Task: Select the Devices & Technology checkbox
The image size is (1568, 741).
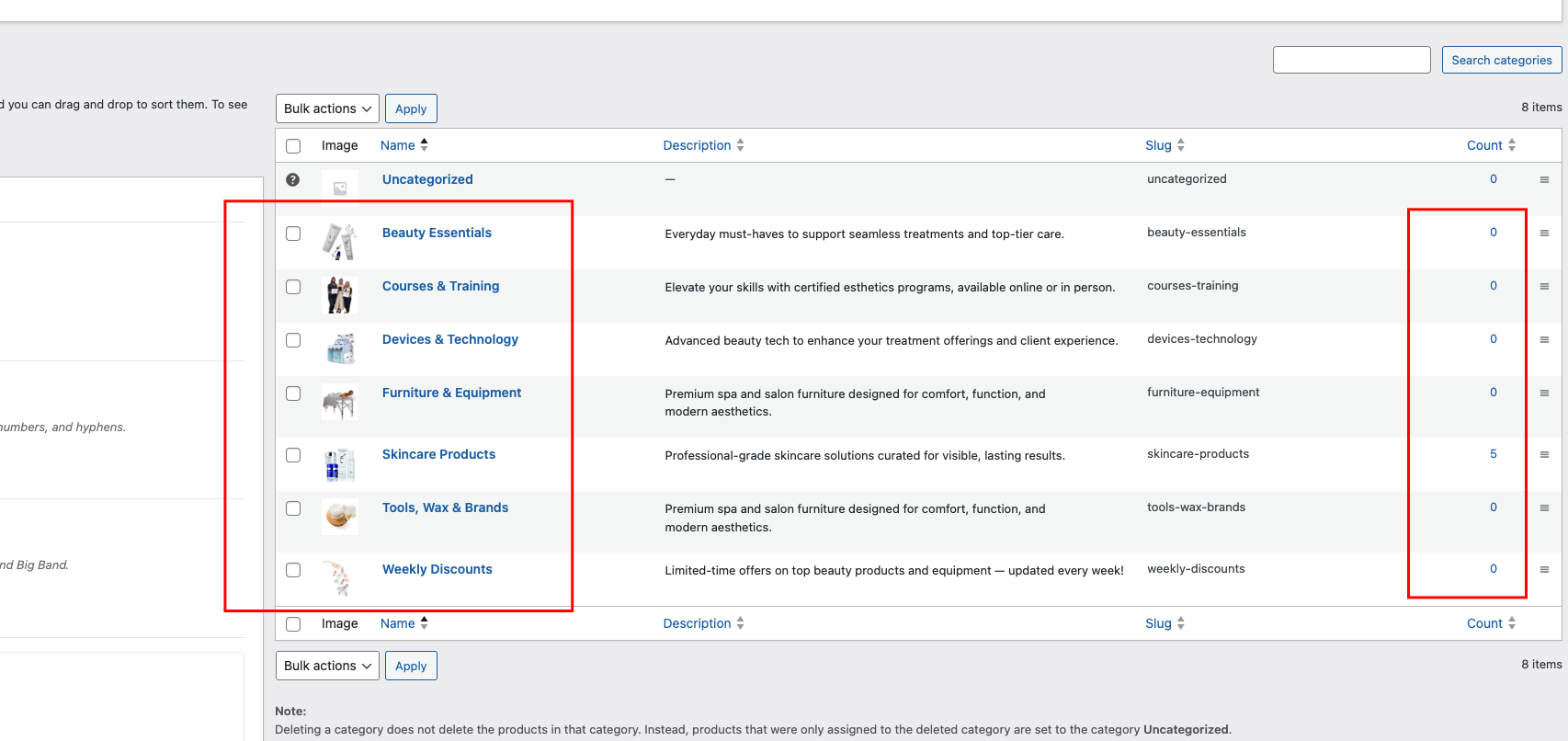Action: [x=293, y=340]
